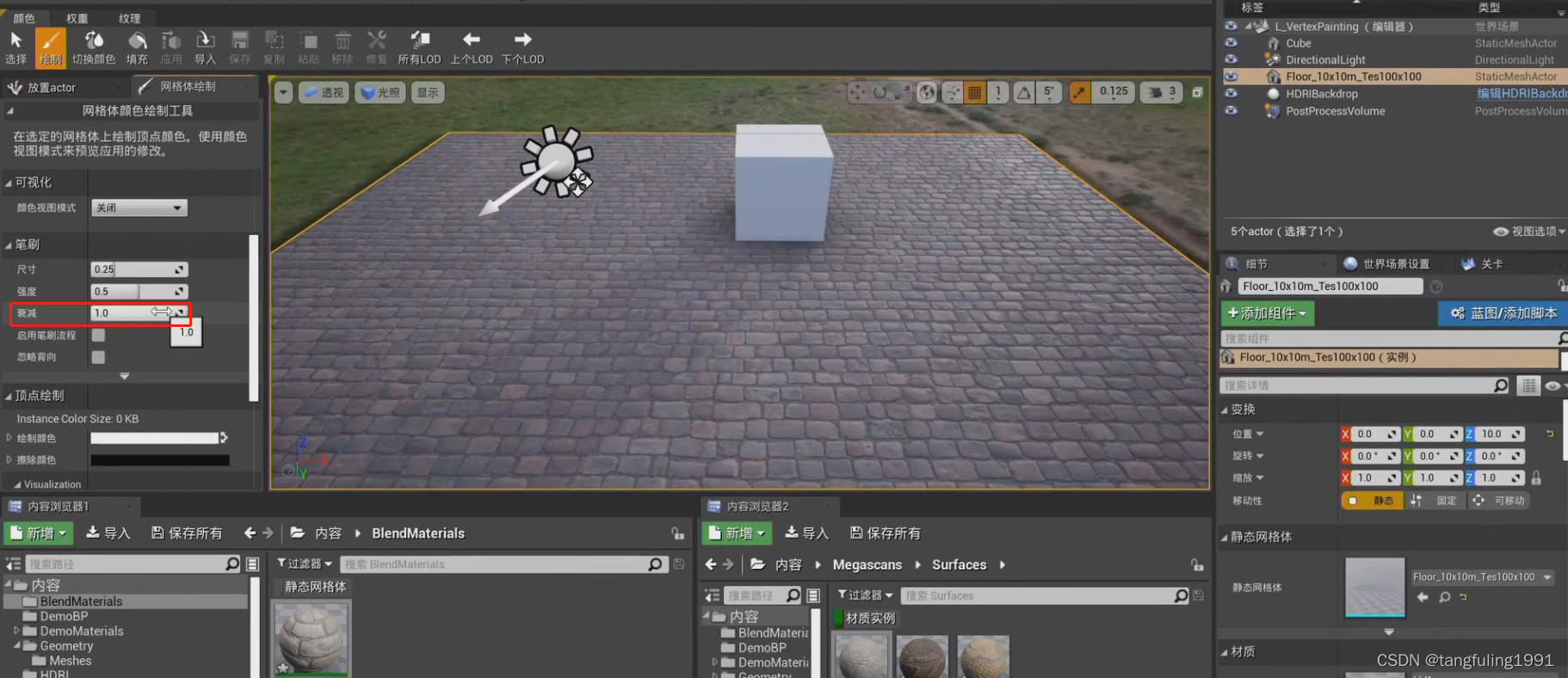Open the 编辑HDRIBackdrop link
Viewport: 1568px width, 678px height.
[x=1522, y=94]
